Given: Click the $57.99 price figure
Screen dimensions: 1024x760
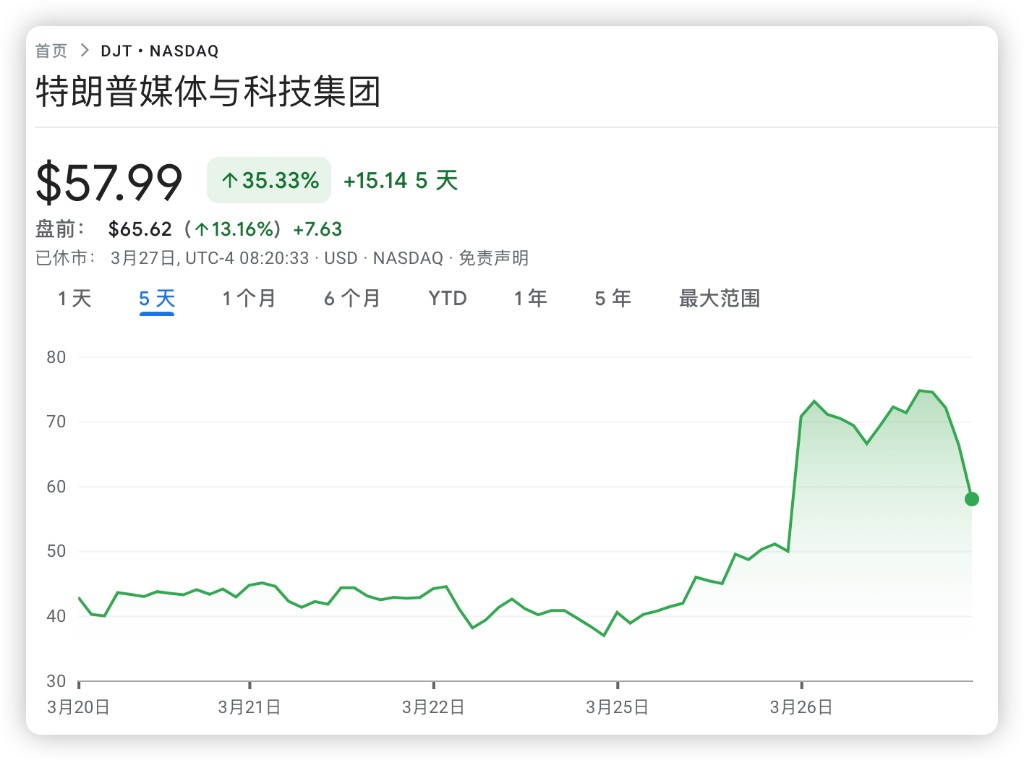Looking at the screenshot, I should (109, 182).
